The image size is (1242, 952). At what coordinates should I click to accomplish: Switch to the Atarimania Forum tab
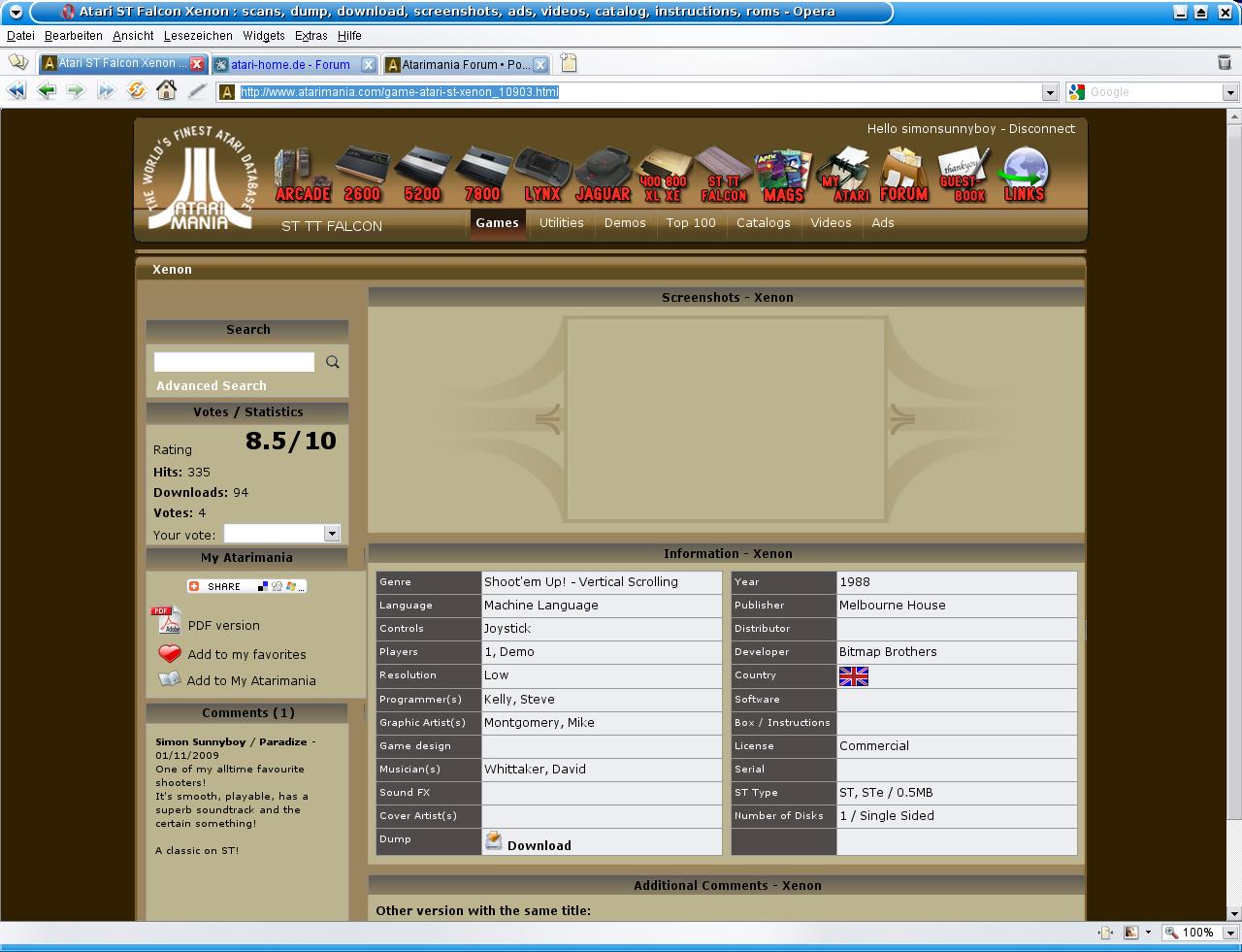pyautogui.click(x=466, y=64)
